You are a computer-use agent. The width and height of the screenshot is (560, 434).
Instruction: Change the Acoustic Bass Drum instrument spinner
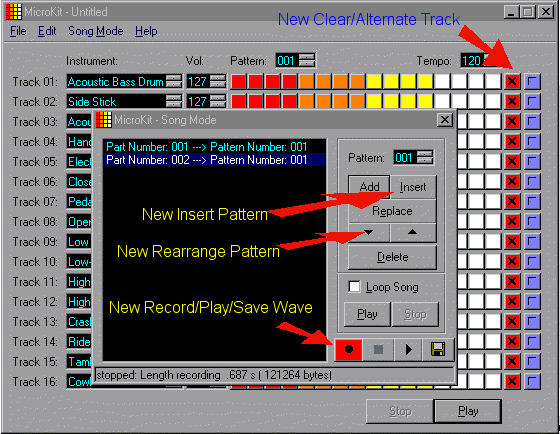(174, 81)
